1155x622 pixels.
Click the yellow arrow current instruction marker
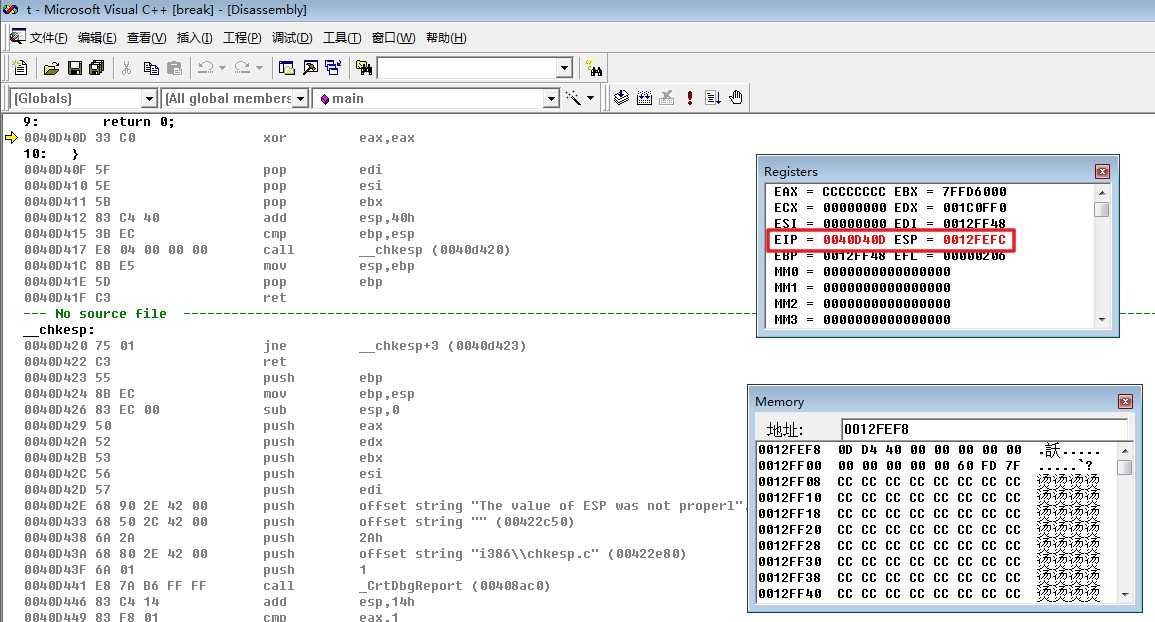pos(11,138)
